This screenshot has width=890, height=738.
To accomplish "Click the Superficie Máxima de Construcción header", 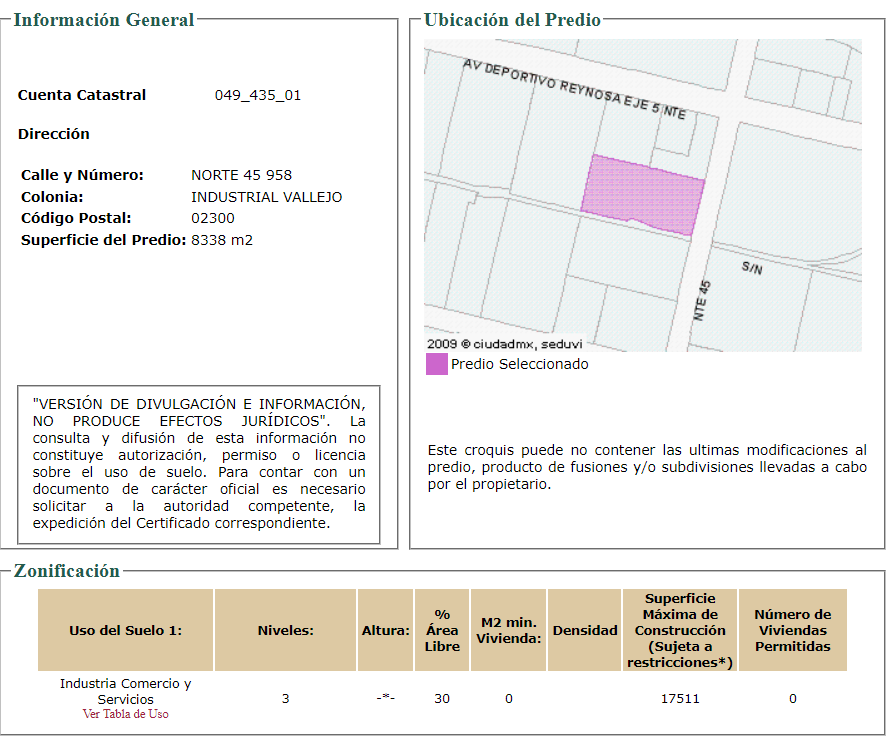I will tap(680, 630).
